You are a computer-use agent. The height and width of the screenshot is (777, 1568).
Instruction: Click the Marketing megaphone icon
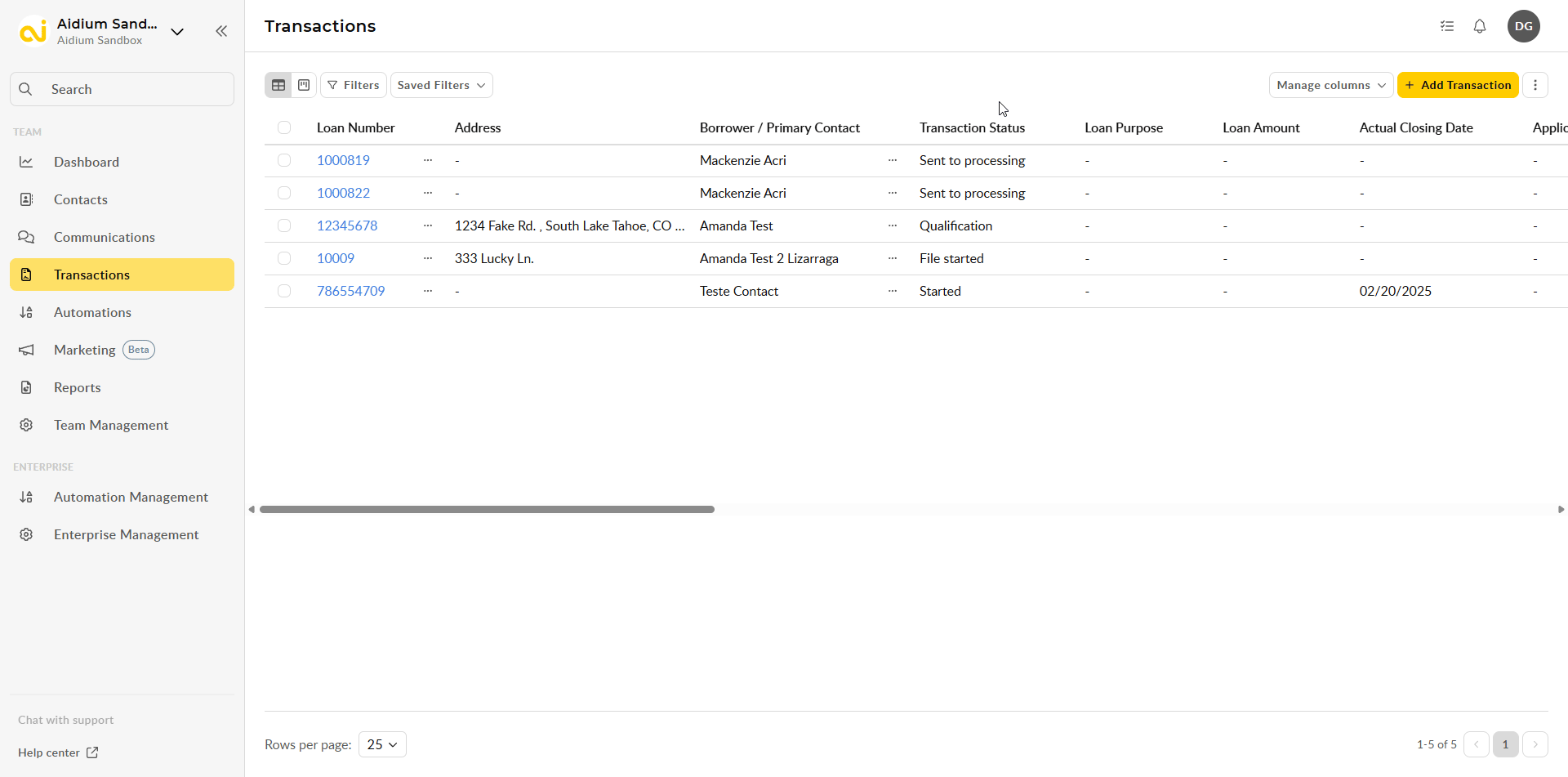pos(26,350)
